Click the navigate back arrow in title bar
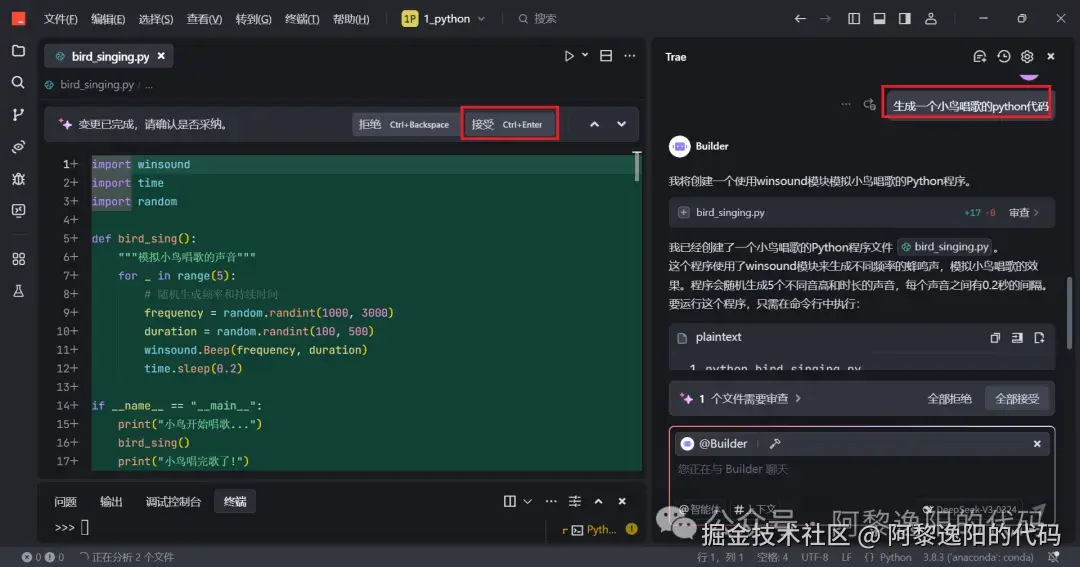 800,19
